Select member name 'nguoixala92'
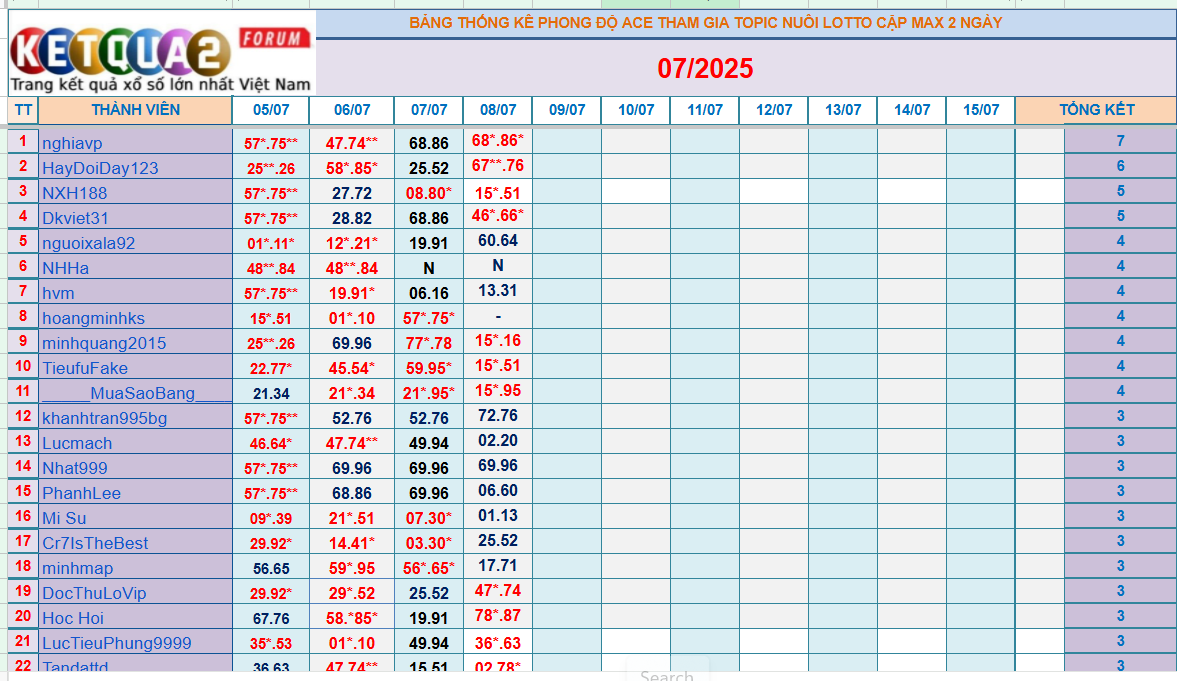Image resolution: width=1177 pixels, height=681 pixels. 89,243
